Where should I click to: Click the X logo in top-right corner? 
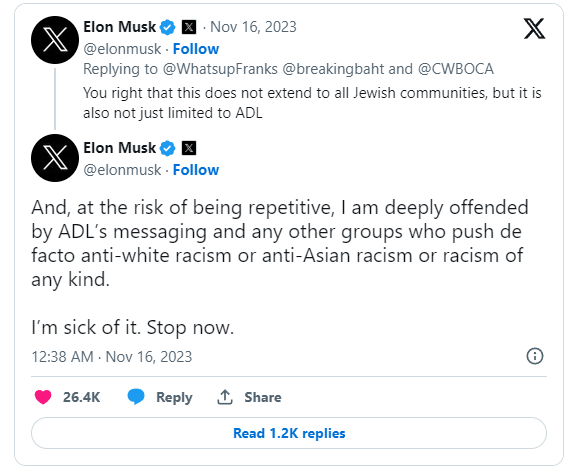(534, 28)
